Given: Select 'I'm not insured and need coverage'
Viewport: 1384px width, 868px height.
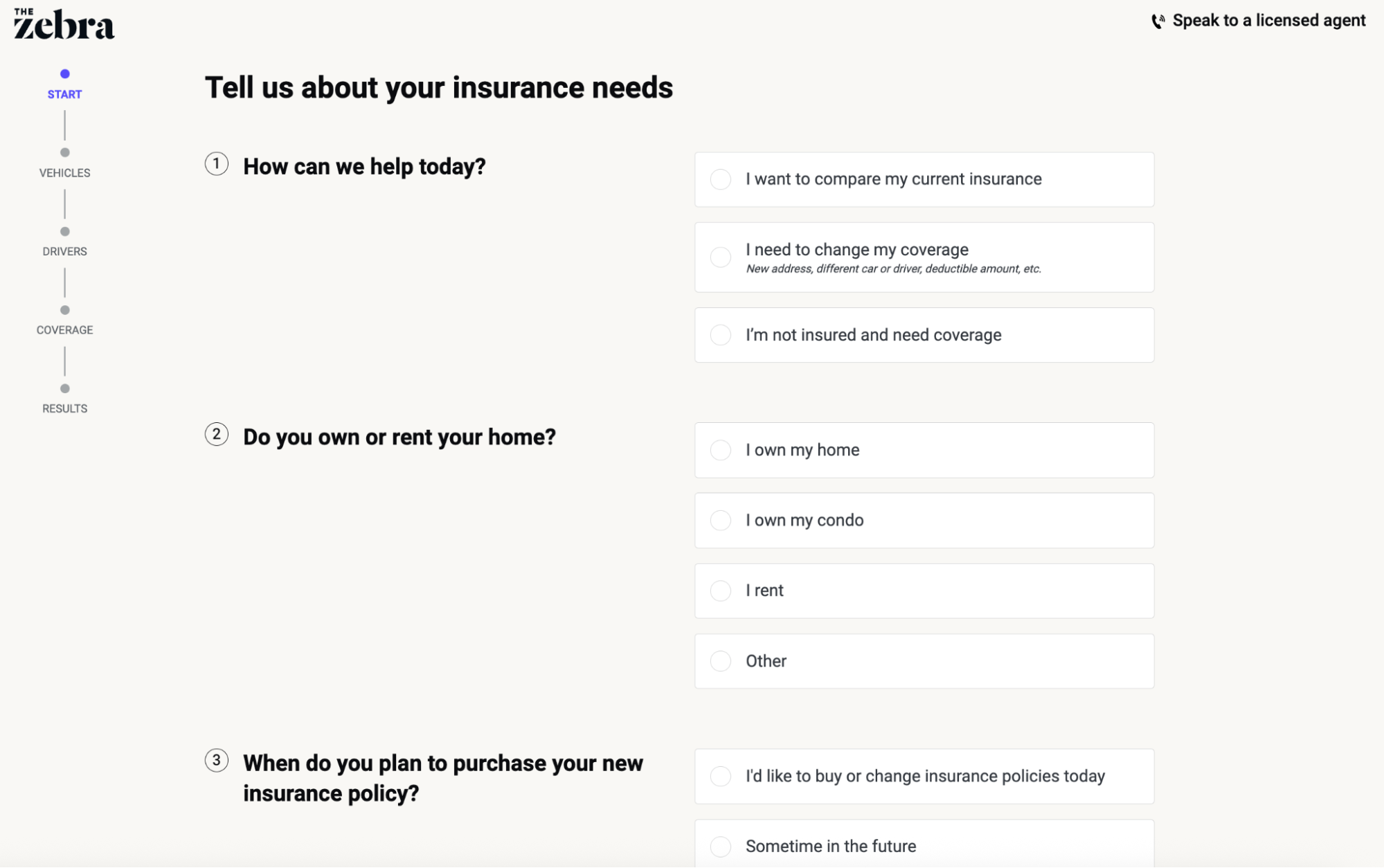Looking at the screenshot, I should coord(924,335).
